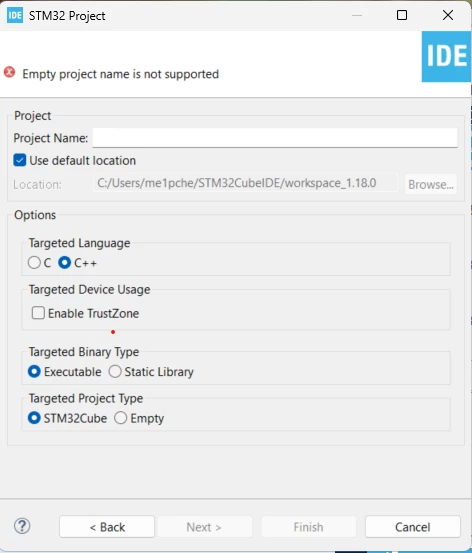Choose Static Library binary type

pyautogui.click(x=115, y=371)
